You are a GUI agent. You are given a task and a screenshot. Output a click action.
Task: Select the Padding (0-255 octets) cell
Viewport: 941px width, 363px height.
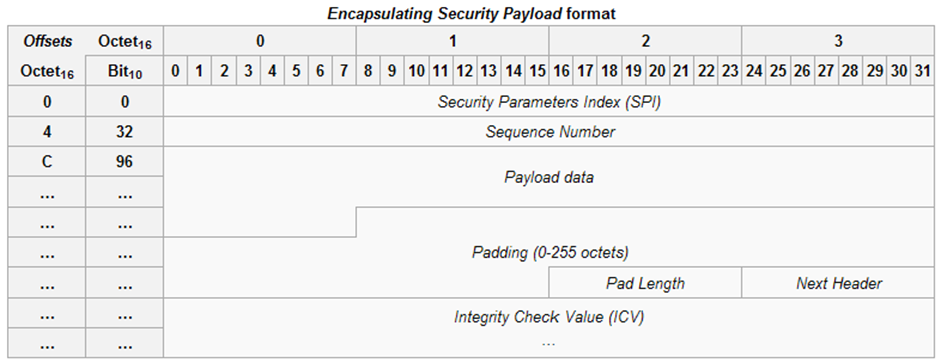(x=549, y=253)
